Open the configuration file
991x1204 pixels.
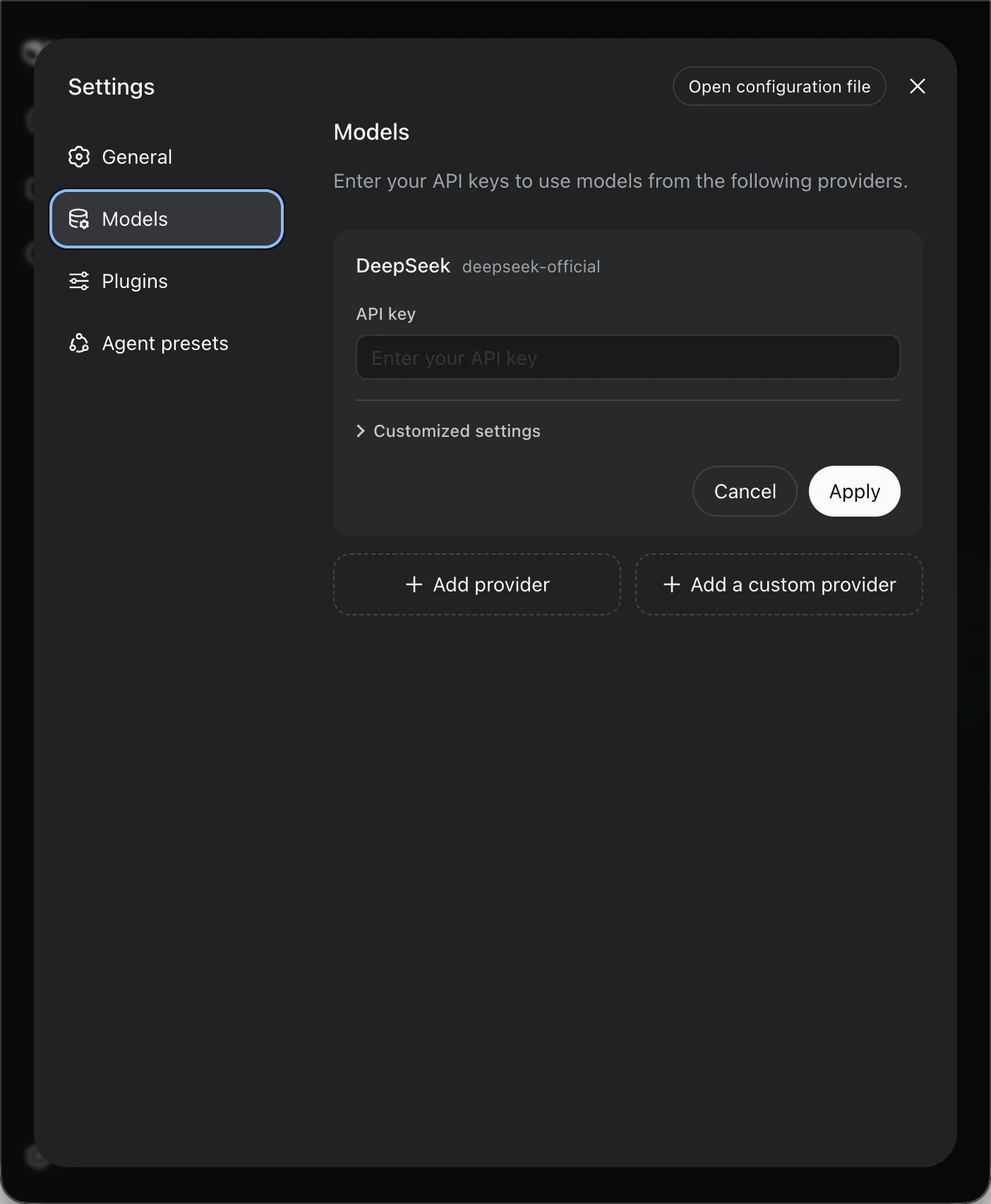point(779,86)
